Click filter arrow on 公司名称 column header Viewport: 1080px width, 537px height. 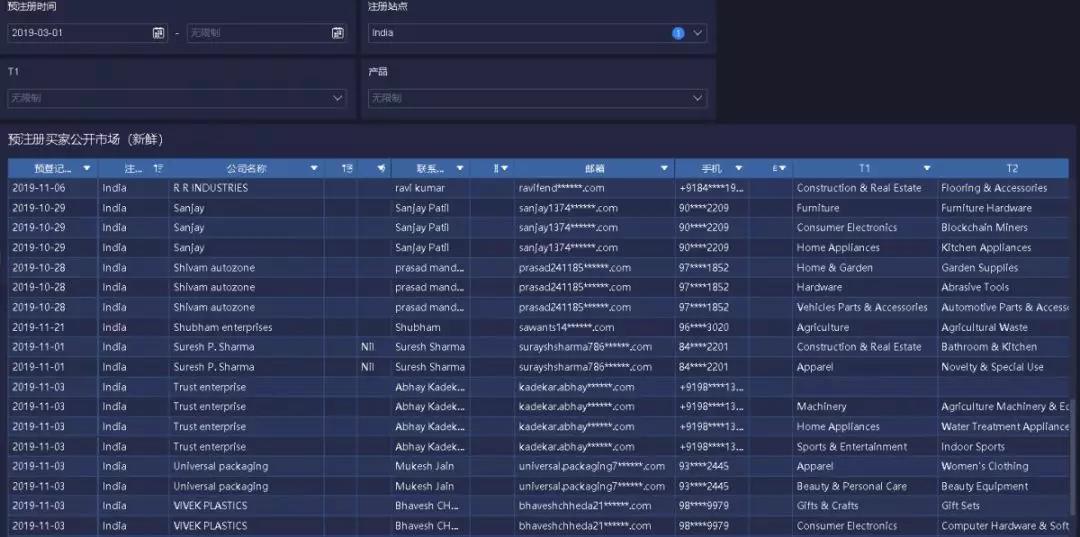pyautogui.click(x=314, y=169)
